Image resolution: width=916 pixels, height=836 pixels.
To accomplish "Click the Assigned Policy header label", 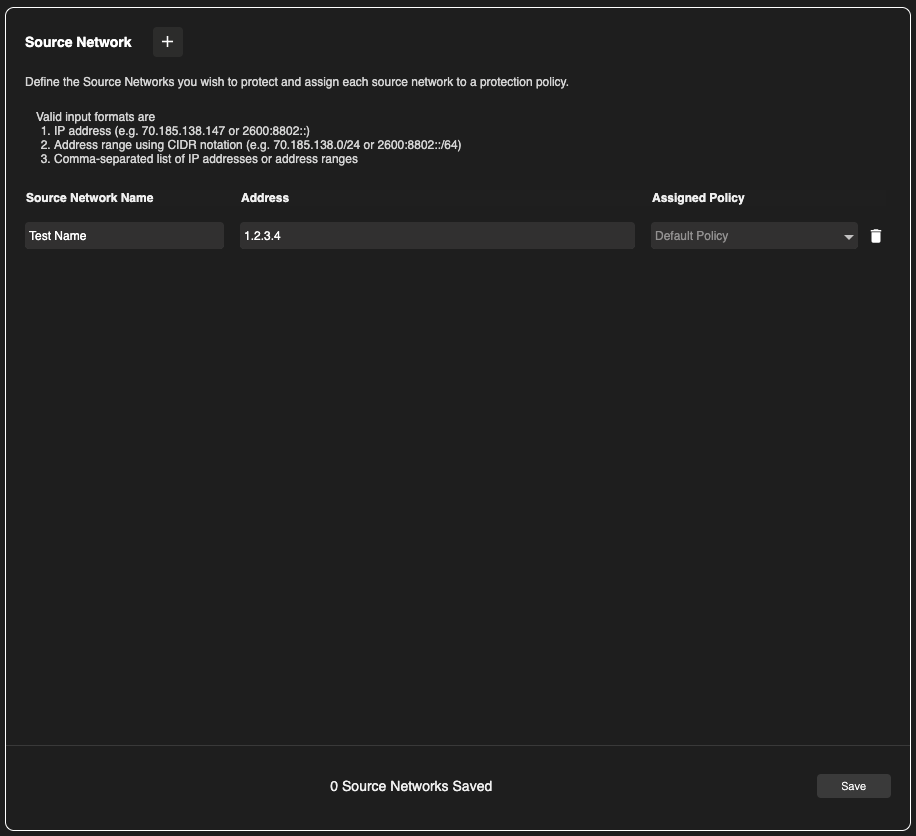I will click(698, 198).
